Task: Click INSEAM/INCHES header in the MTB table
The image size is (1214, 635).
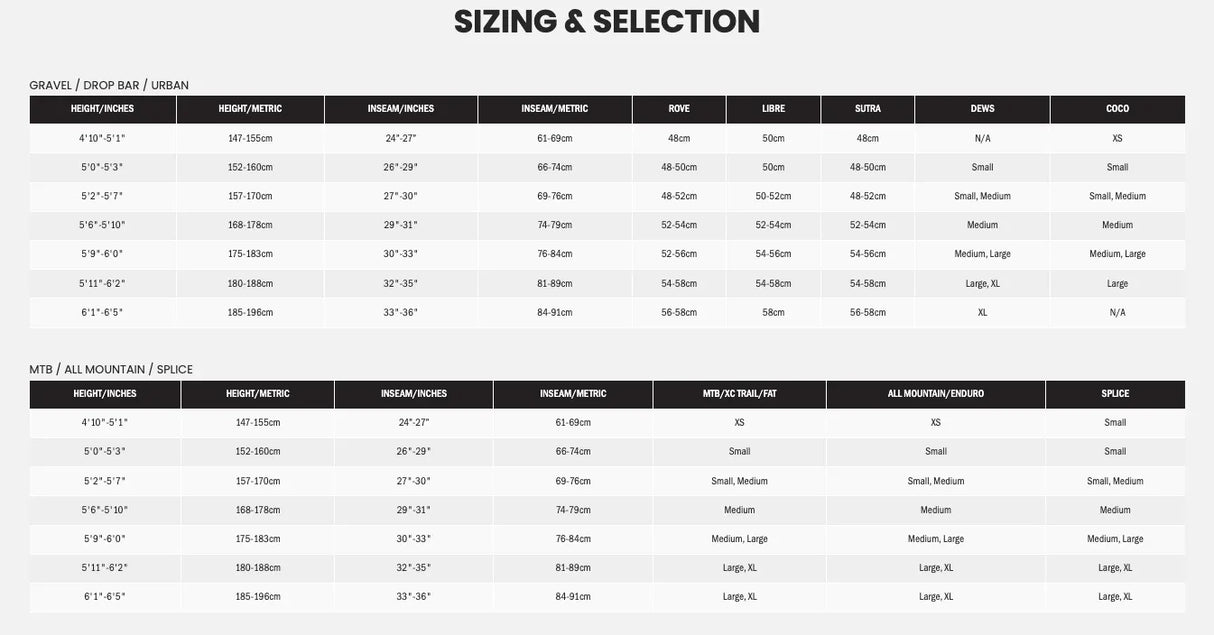Action: click(x=413, y=394)
